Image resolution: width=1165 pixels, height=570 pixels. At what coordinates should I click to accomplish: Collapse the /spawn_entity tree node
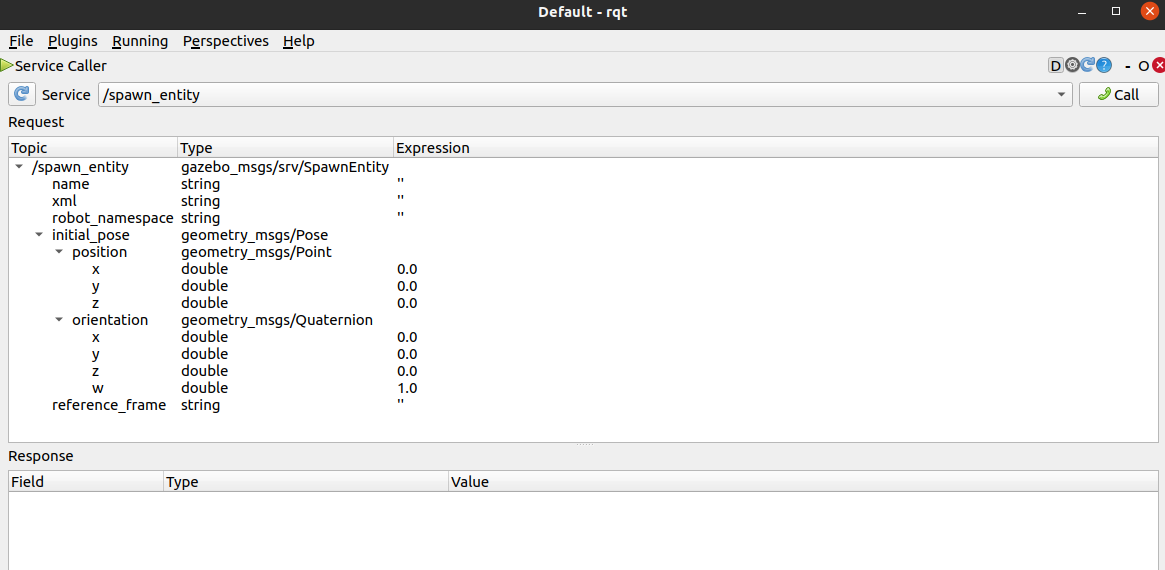click(x=19, y=168)
